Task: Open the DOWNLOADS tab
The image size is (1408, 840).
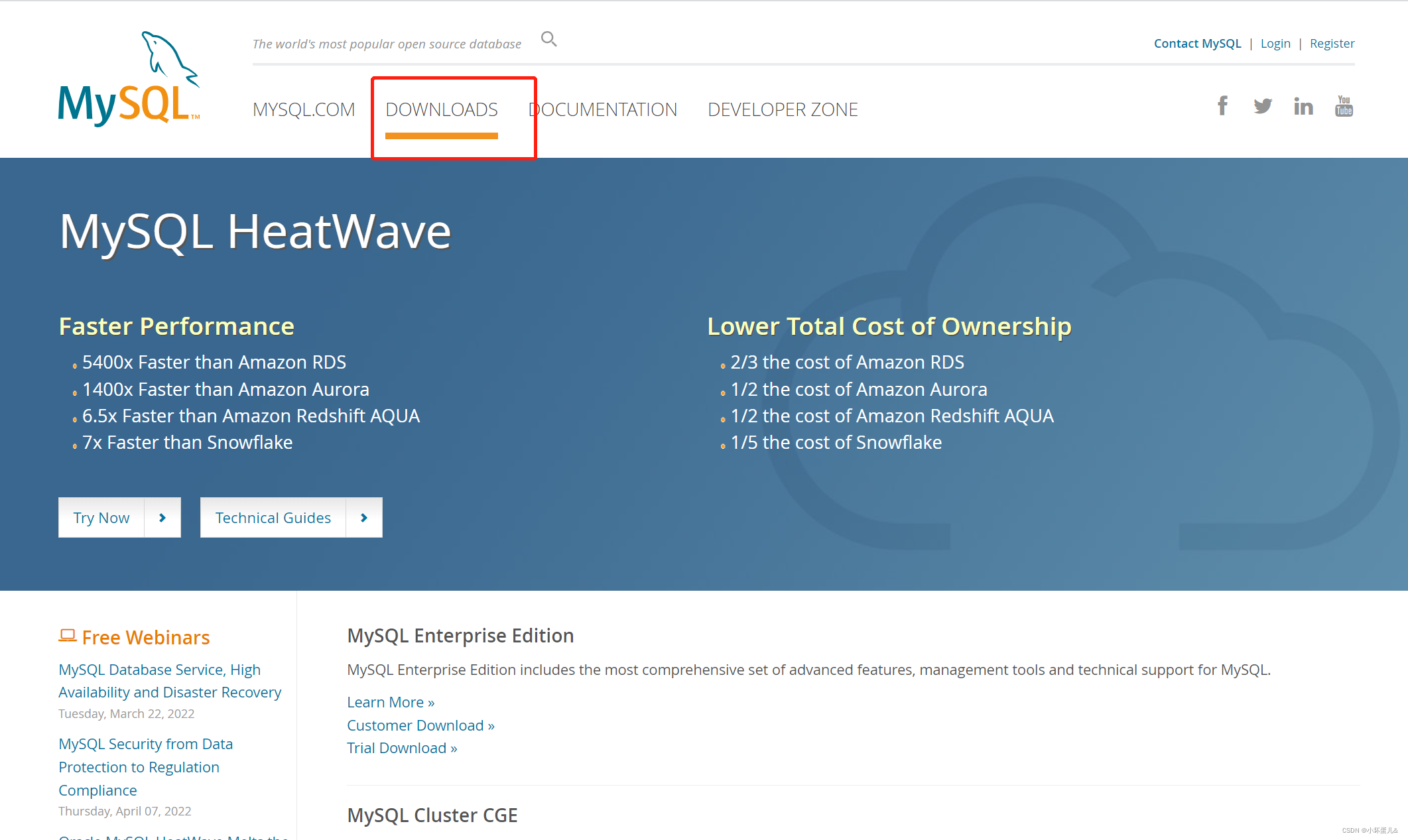Action: (x=442, y=109)
